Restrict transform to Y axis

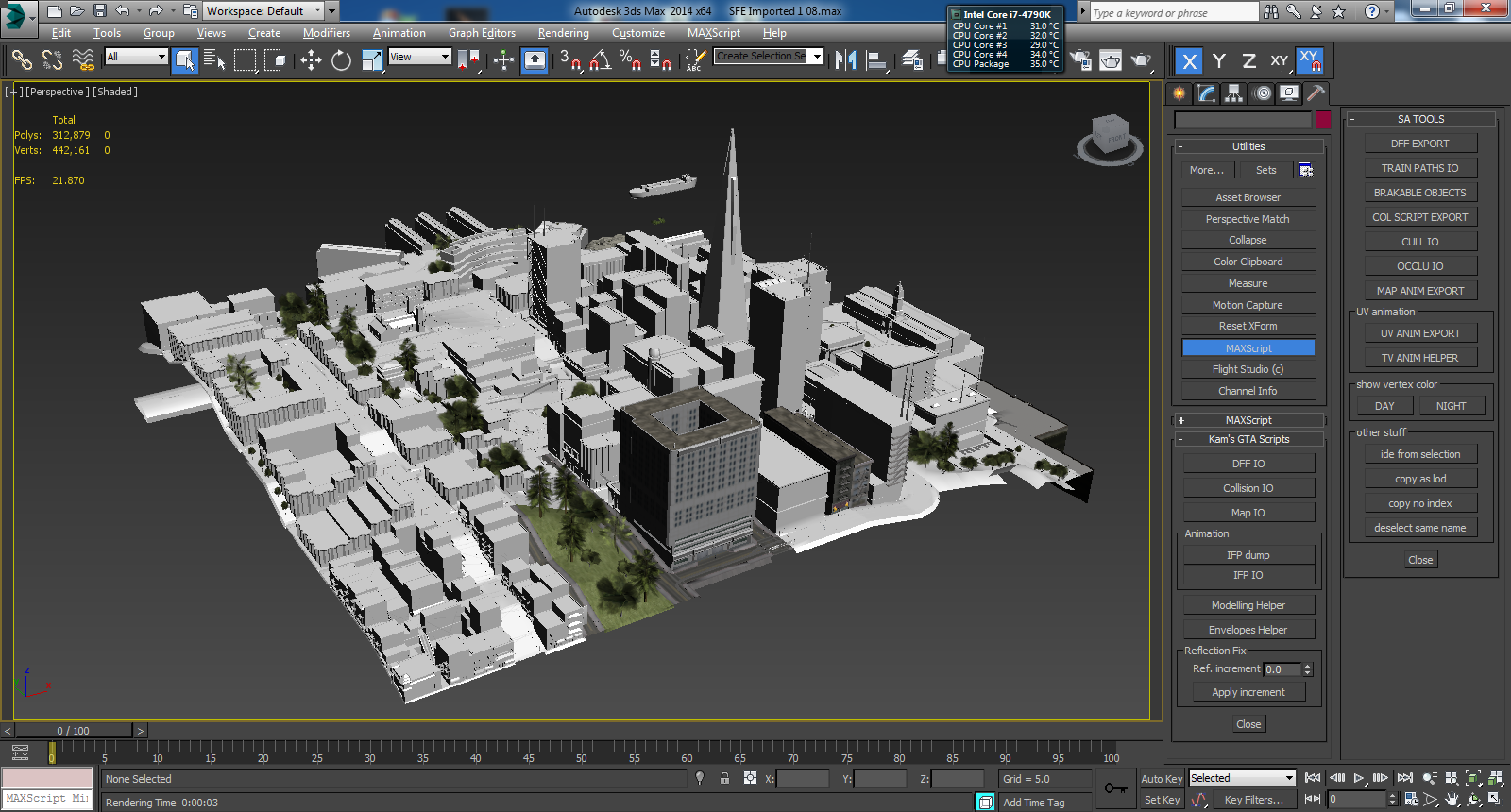click(1219, 61)
